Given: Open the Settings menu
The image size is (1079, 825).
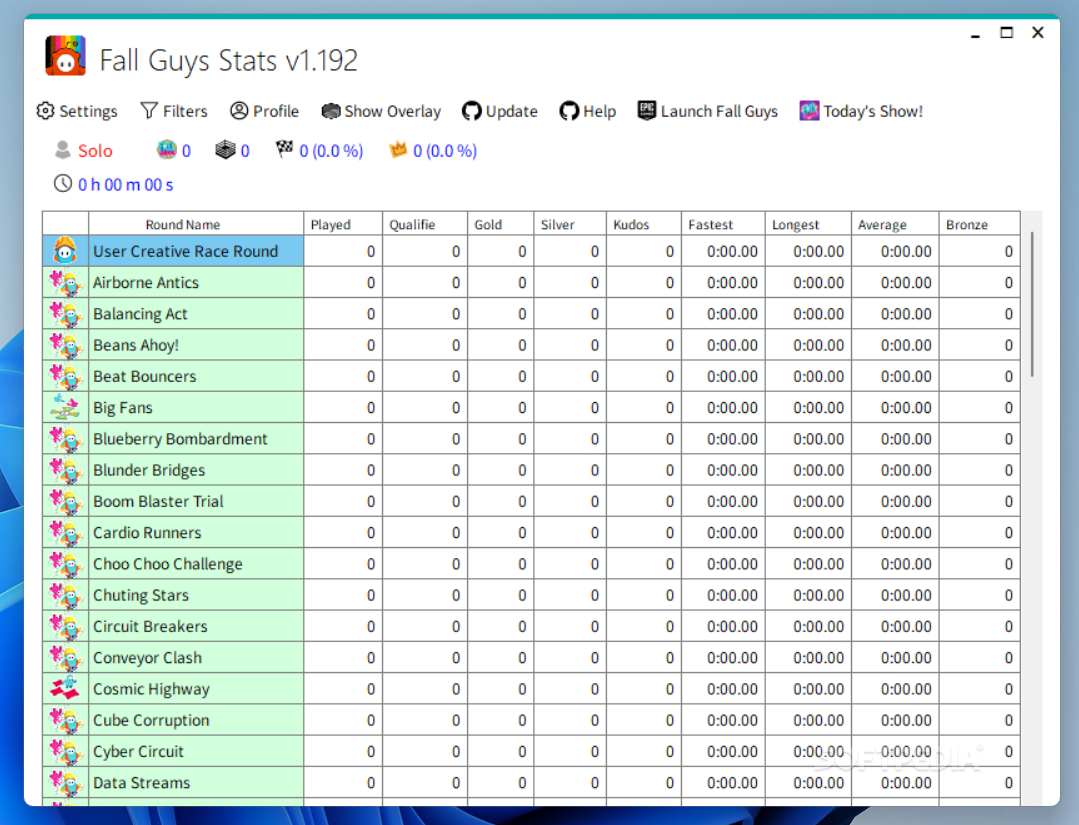Looking at the screenshot, I should click(77, 111).
